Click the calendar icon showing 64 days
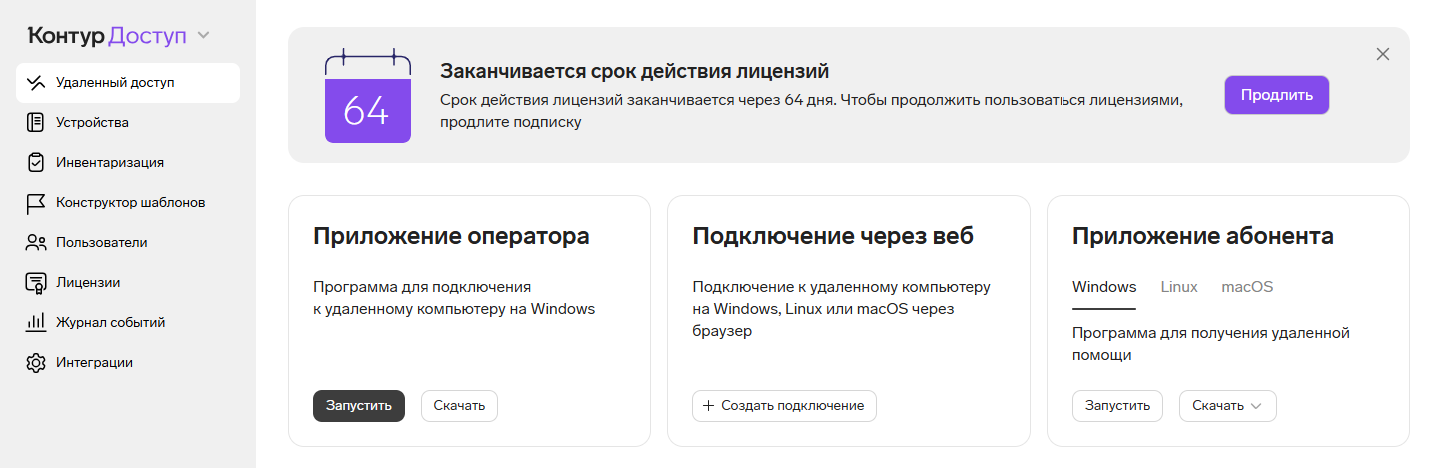Screen dimensions: 1432x468 (367, 96)
